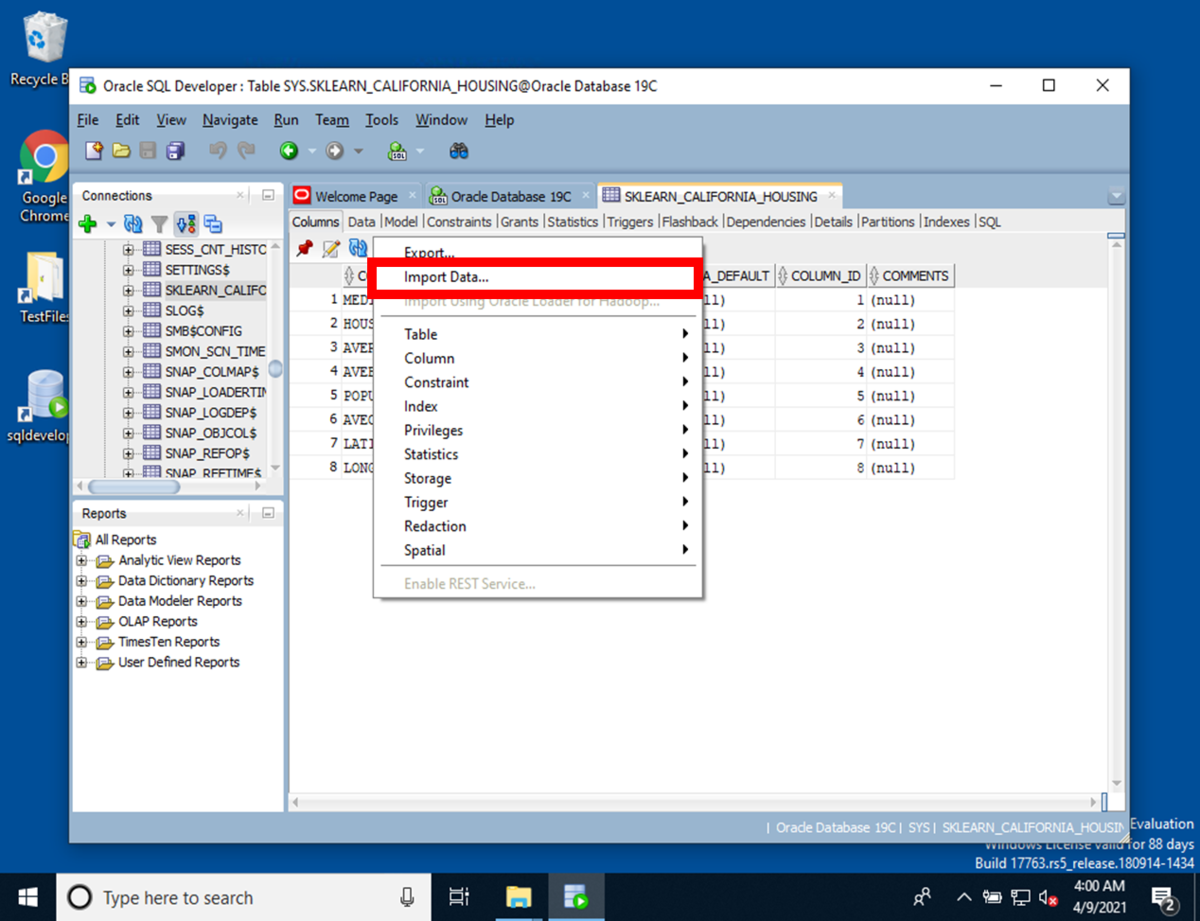This screenshot has height=921, width=1200.
Task: Open dropdown arrow beside New Connection plus
Action: pyautogui.click(x=111, y=225)
